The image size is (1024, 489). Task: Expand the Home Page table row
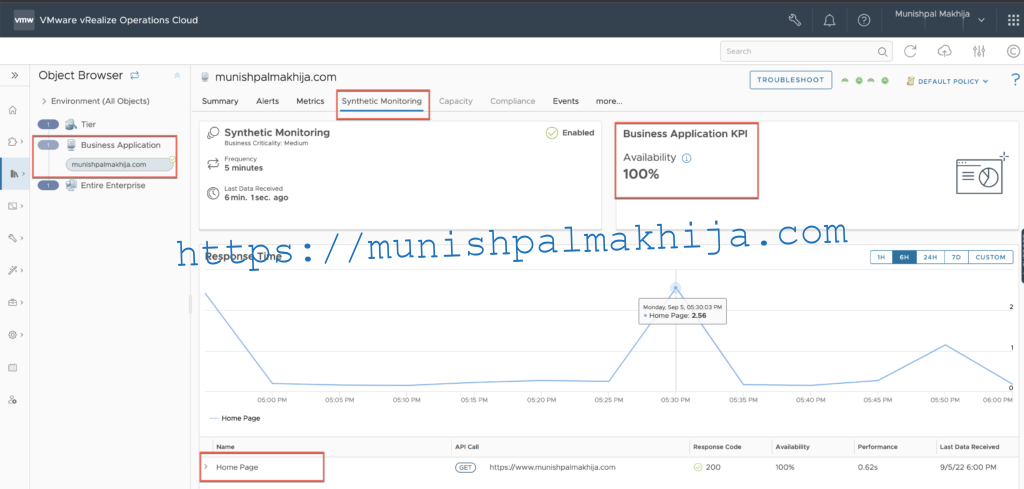(206, 467)
